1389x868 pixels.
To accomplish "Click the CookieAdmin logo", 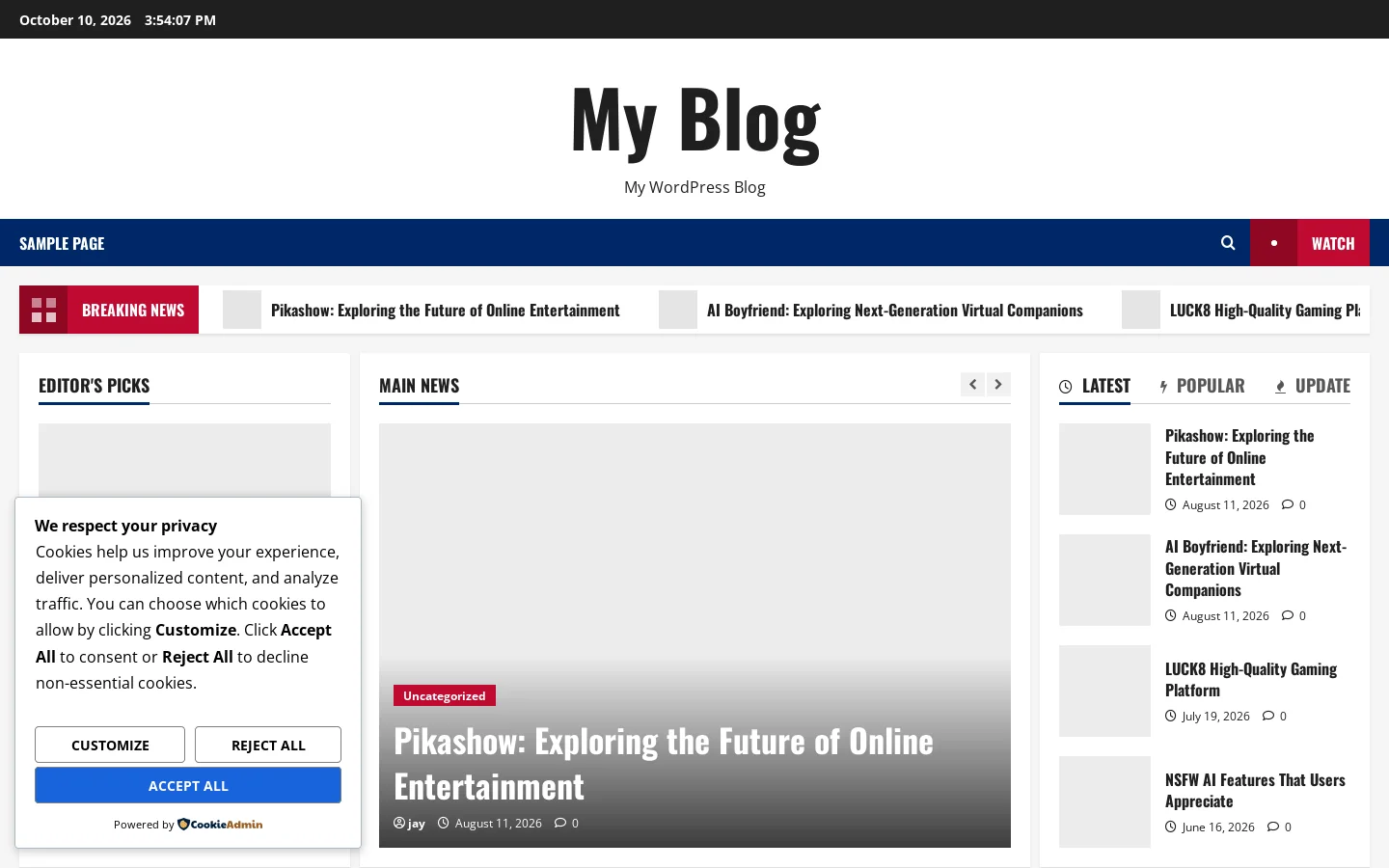I will [x=220, y=825].
